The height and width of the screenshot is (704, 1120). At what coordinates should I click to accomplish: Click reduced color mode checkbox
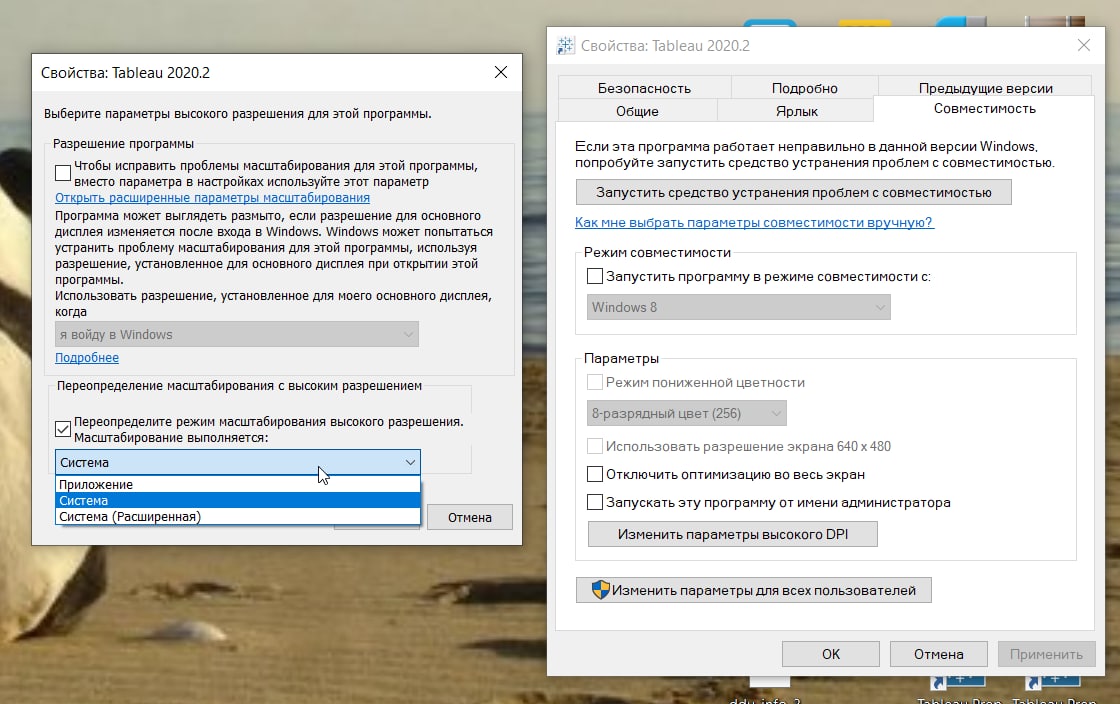[x=594, y=382]
